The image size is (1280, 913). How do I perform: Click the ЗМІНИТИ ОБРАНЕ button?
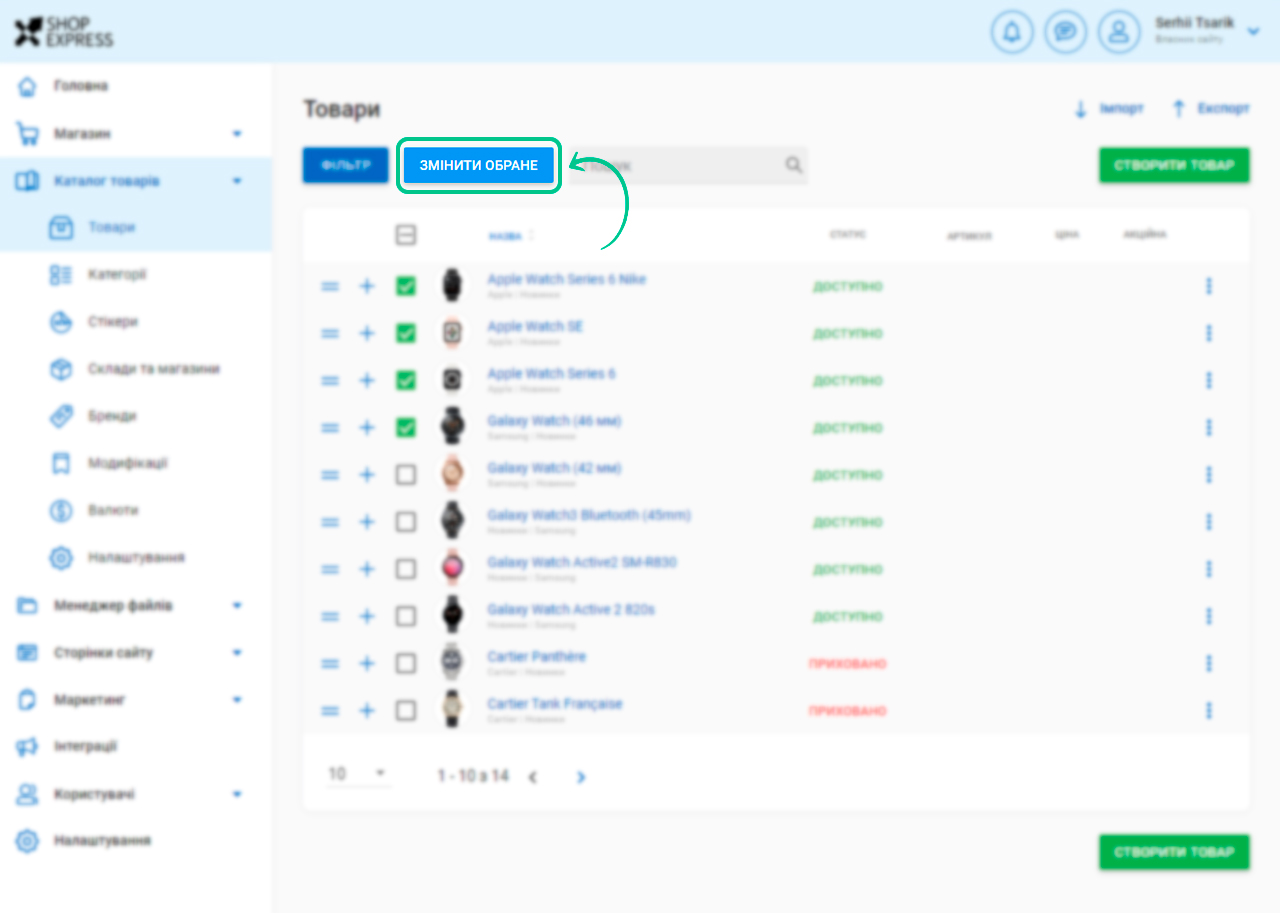tap(478, 165)
